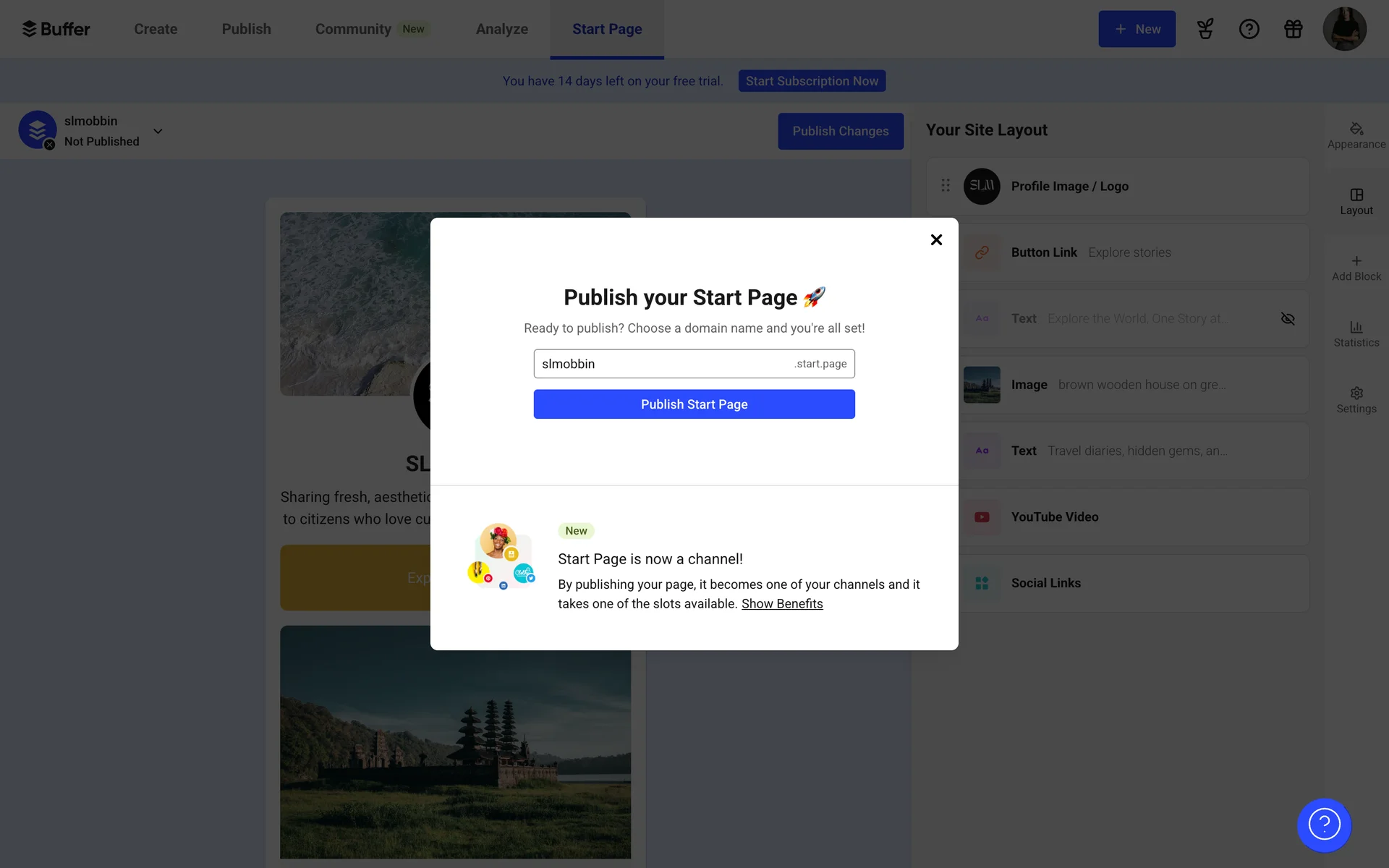
Task: Open the floating help chat button
Action: point(1324,825)
